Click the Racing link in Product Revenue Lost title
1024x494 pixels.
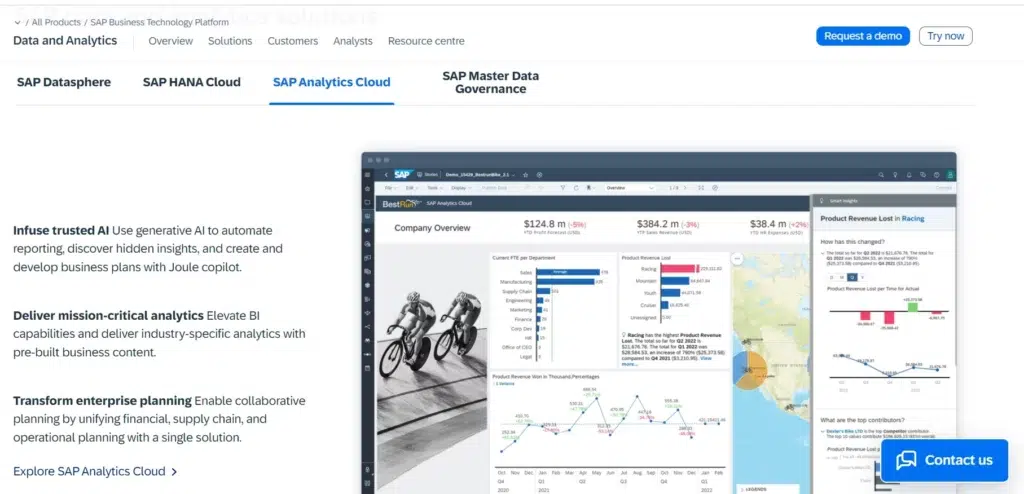[x=913, y=219]
